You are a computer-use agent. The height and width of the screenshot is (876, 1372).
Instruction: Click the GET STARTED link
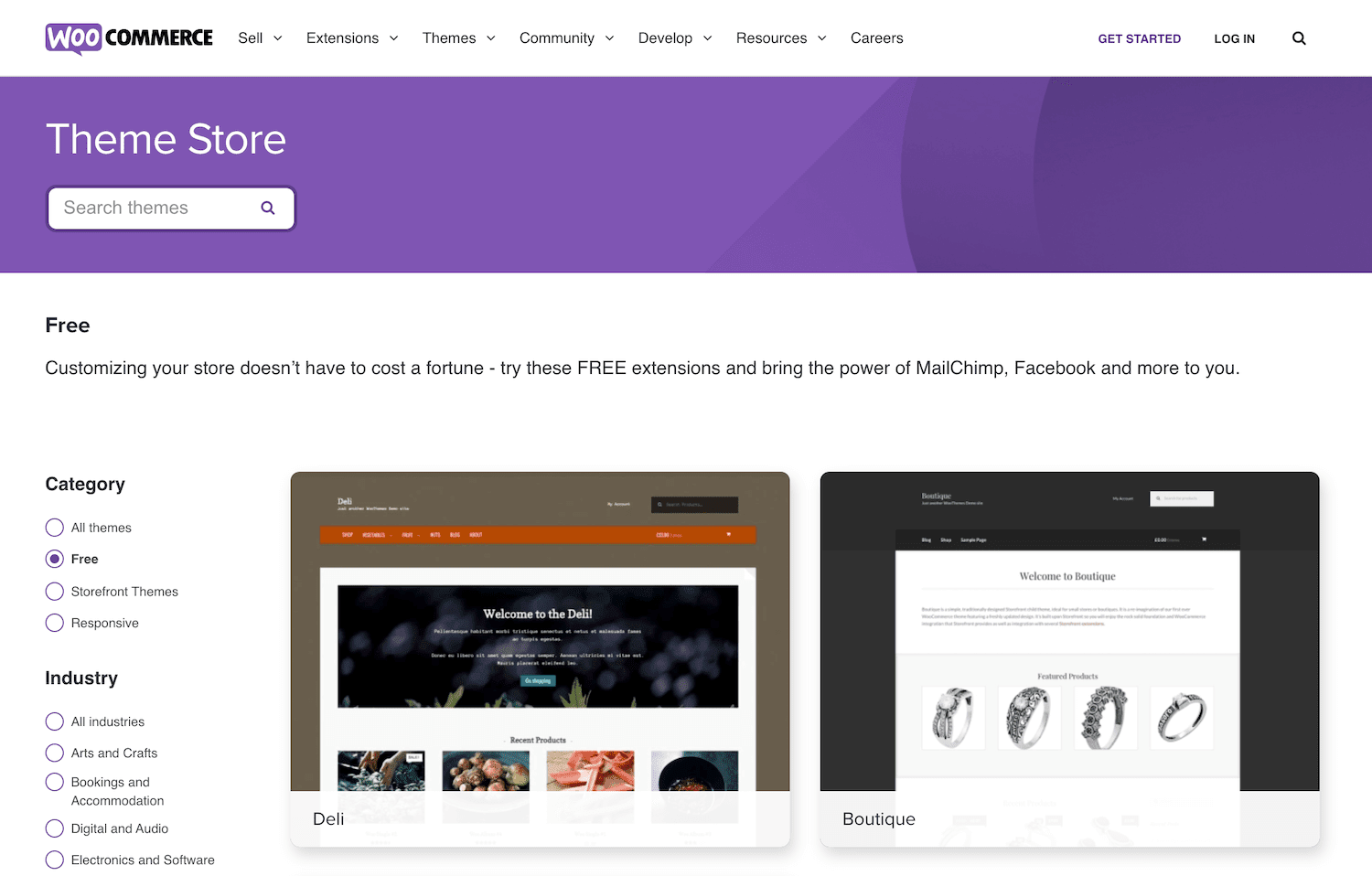click(1139, 38)
